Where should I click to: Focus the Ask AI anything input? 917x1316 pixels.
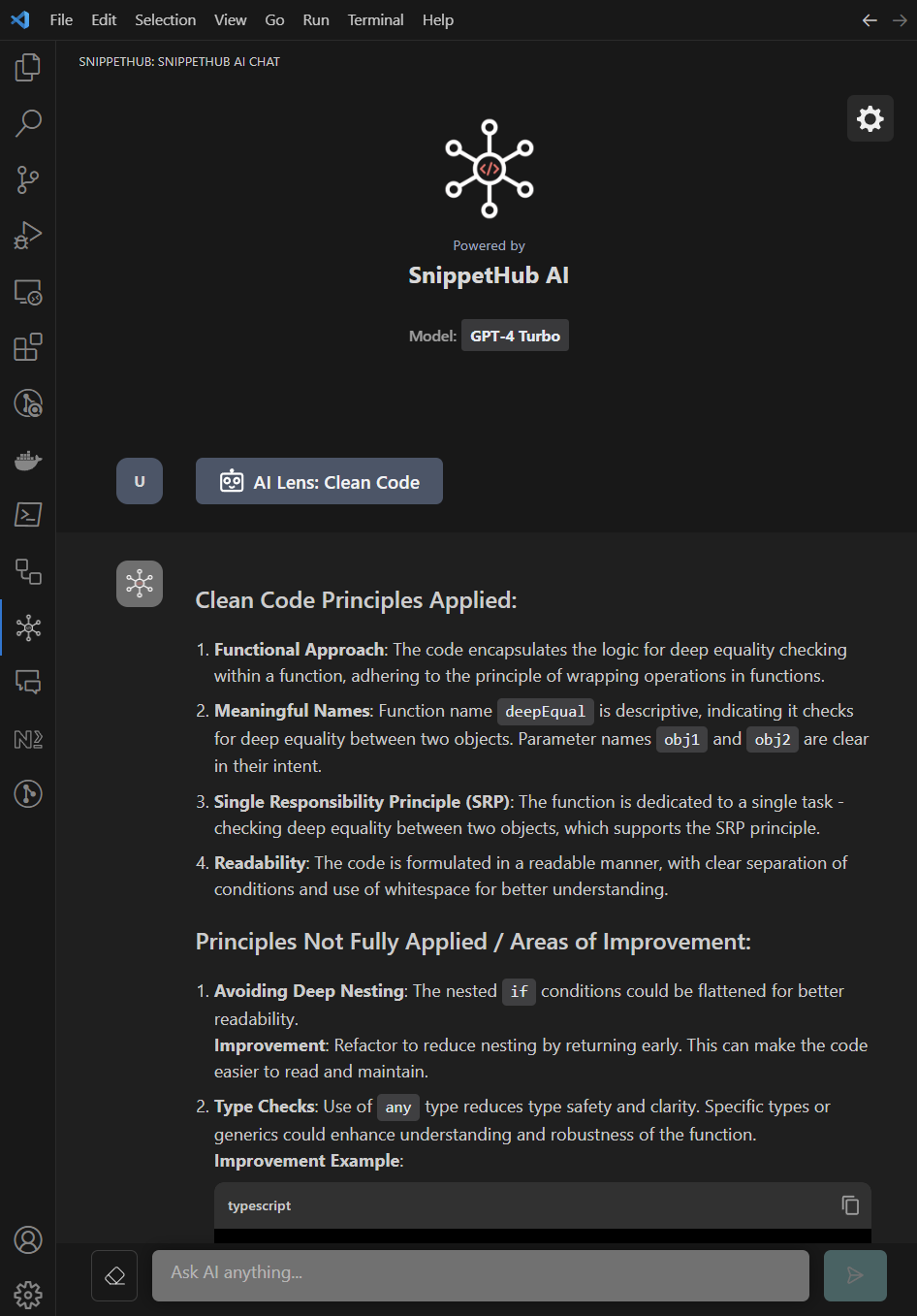click(481, 1275)
